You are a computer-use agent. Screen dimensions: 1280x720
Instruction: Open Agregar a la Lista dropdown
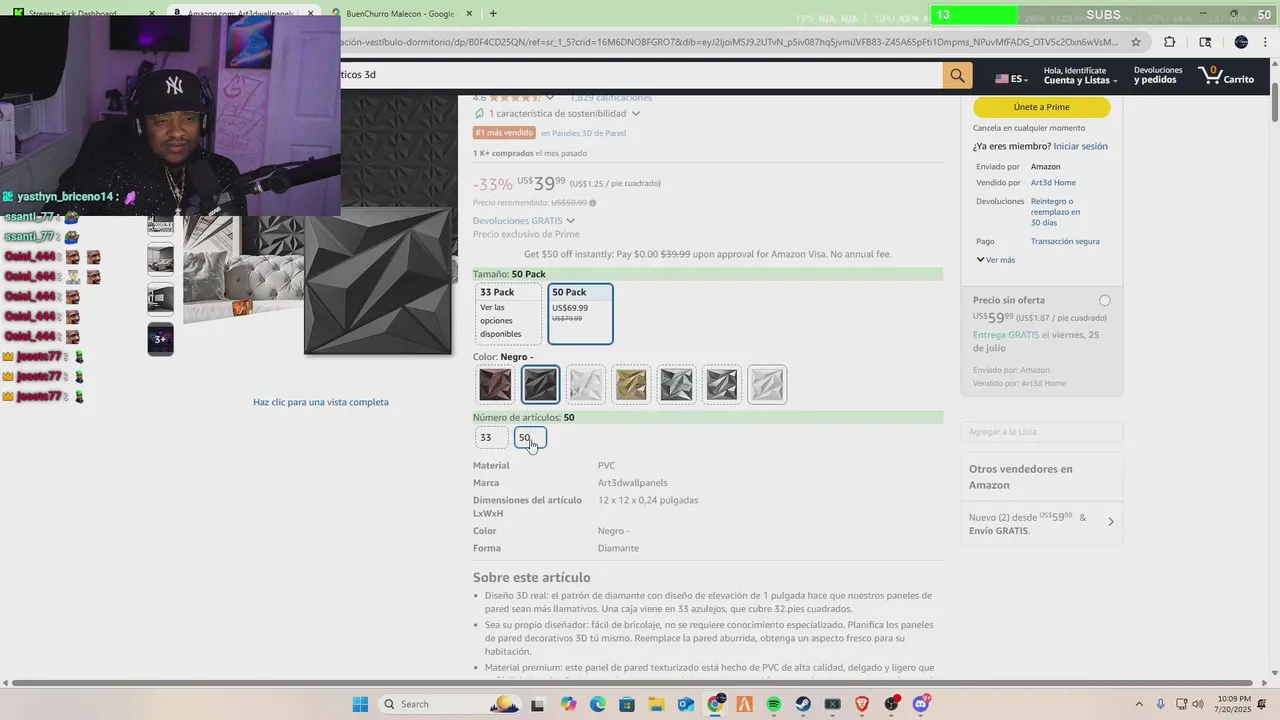coord(1041,432)
